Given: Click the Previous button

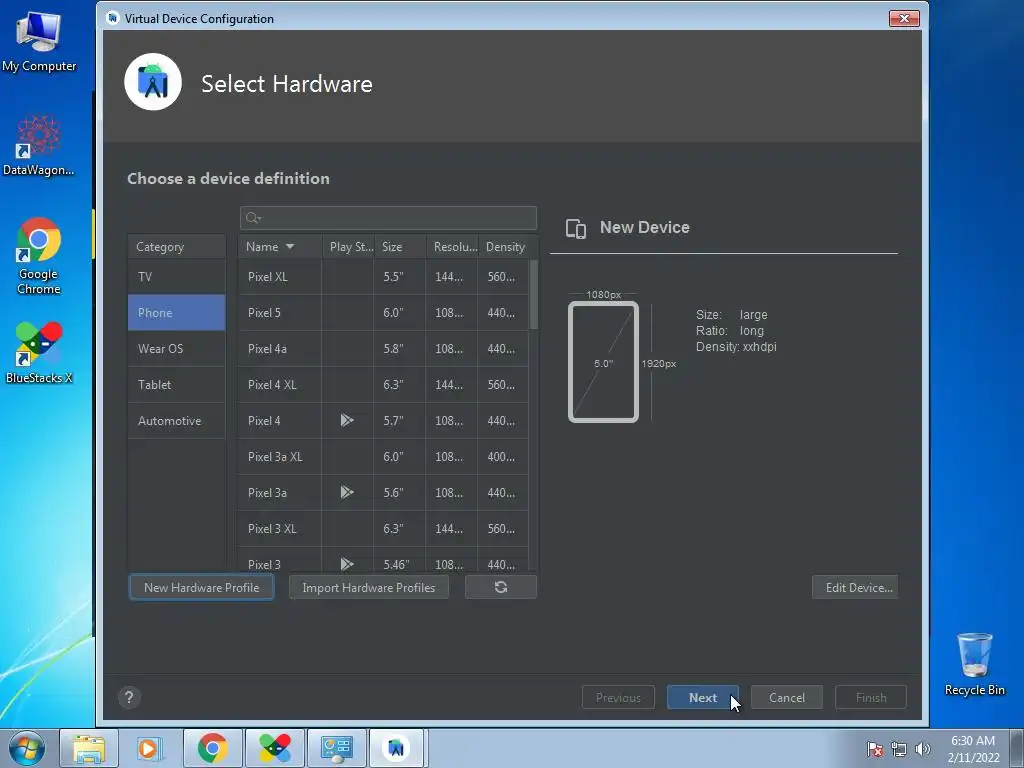Looking at the screenshot, I should pos(618,697).
